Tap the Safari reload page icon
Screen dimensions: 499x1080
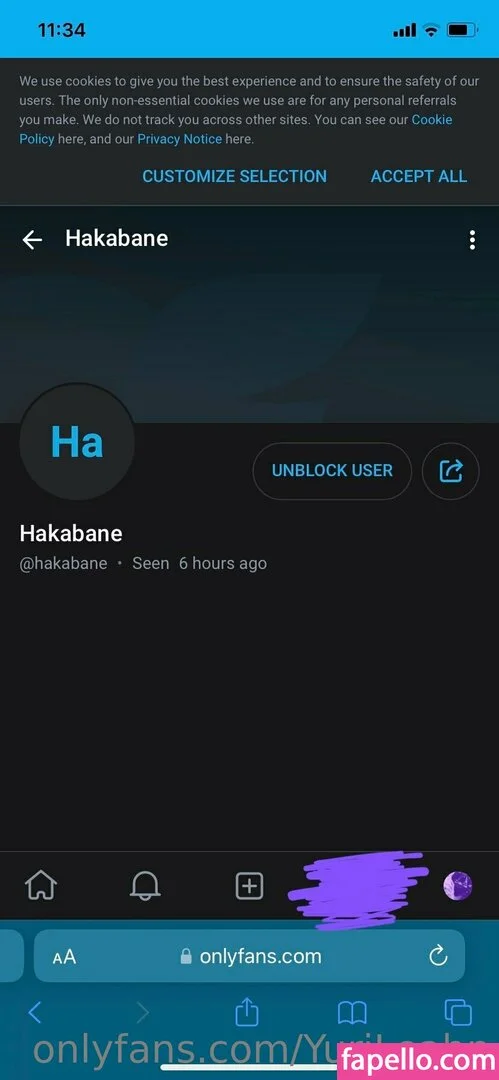(x=438, y=956)
